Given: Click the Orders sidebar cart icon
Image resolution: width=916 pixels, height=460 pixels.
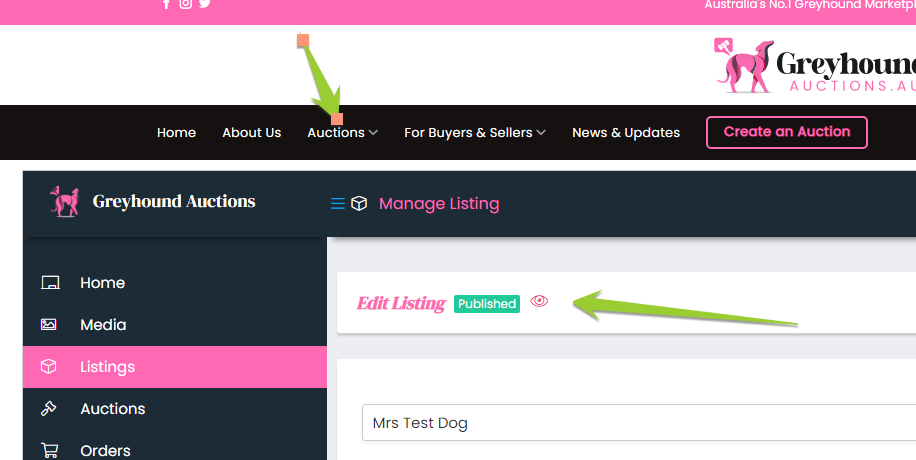Looking at the screenshot, I should tap(50, 451).
